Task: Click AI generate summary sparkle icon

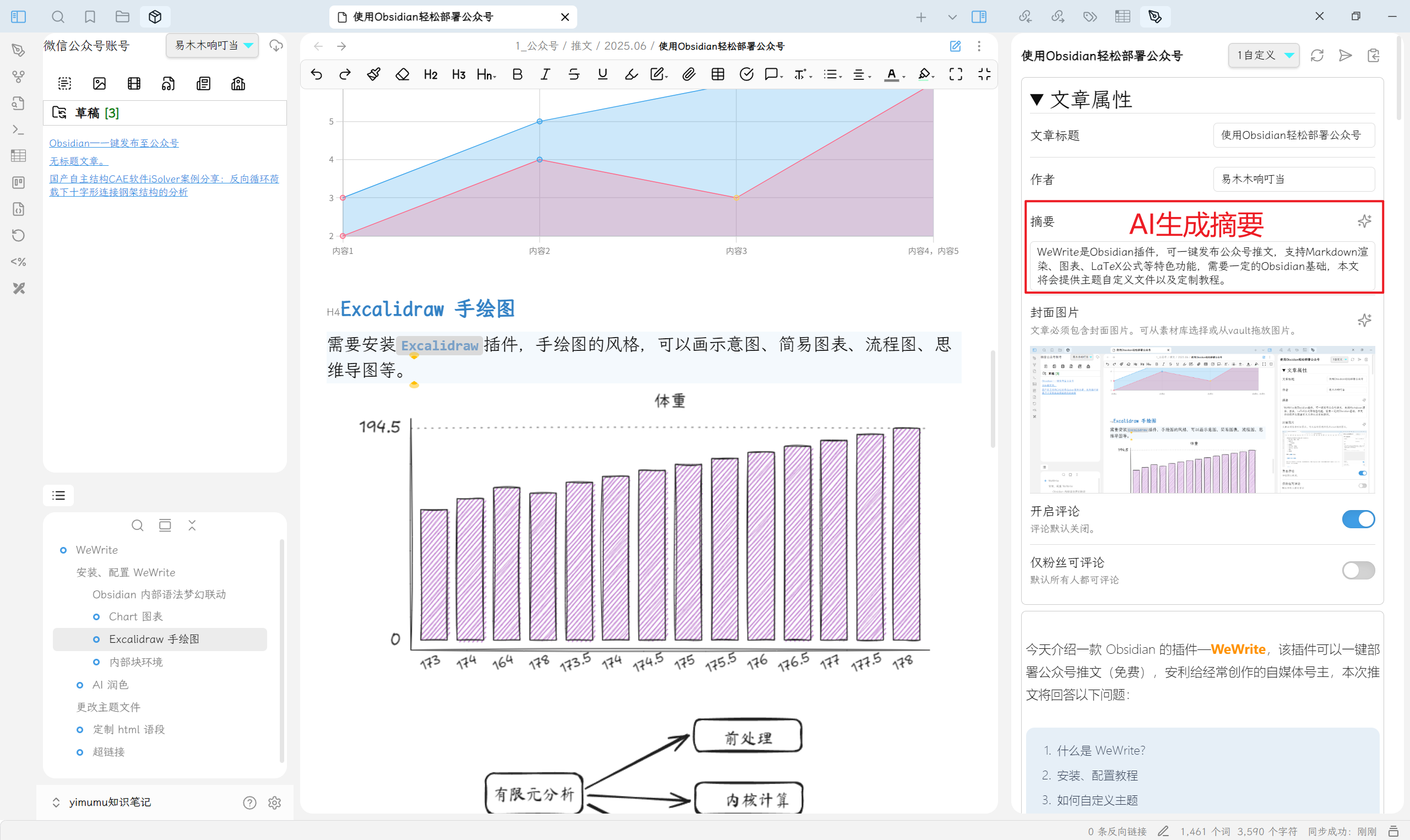Action: [x=1364, y=221]
